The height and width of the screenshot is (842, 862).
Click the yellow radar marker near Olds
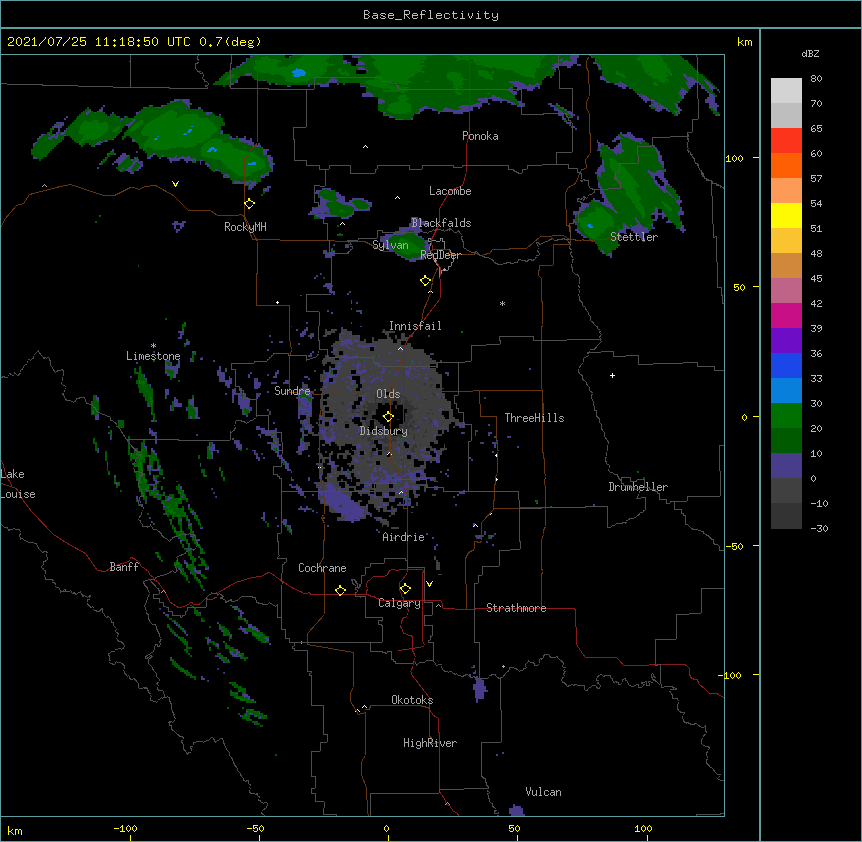point(388,417)
